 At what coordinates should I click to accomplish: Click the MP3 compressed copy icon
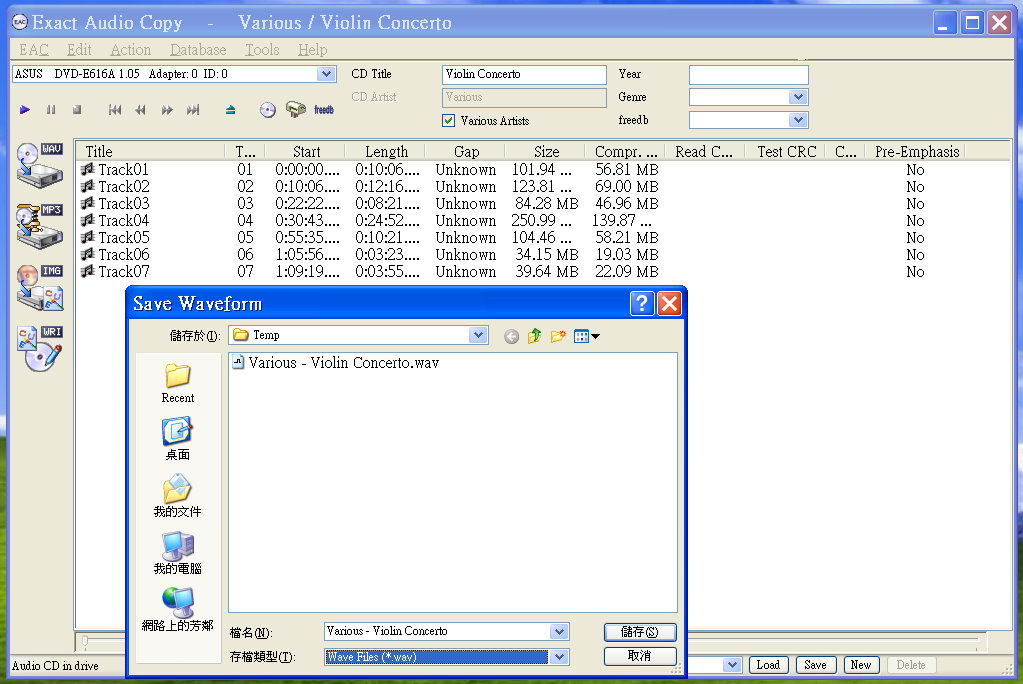[40, 226]
